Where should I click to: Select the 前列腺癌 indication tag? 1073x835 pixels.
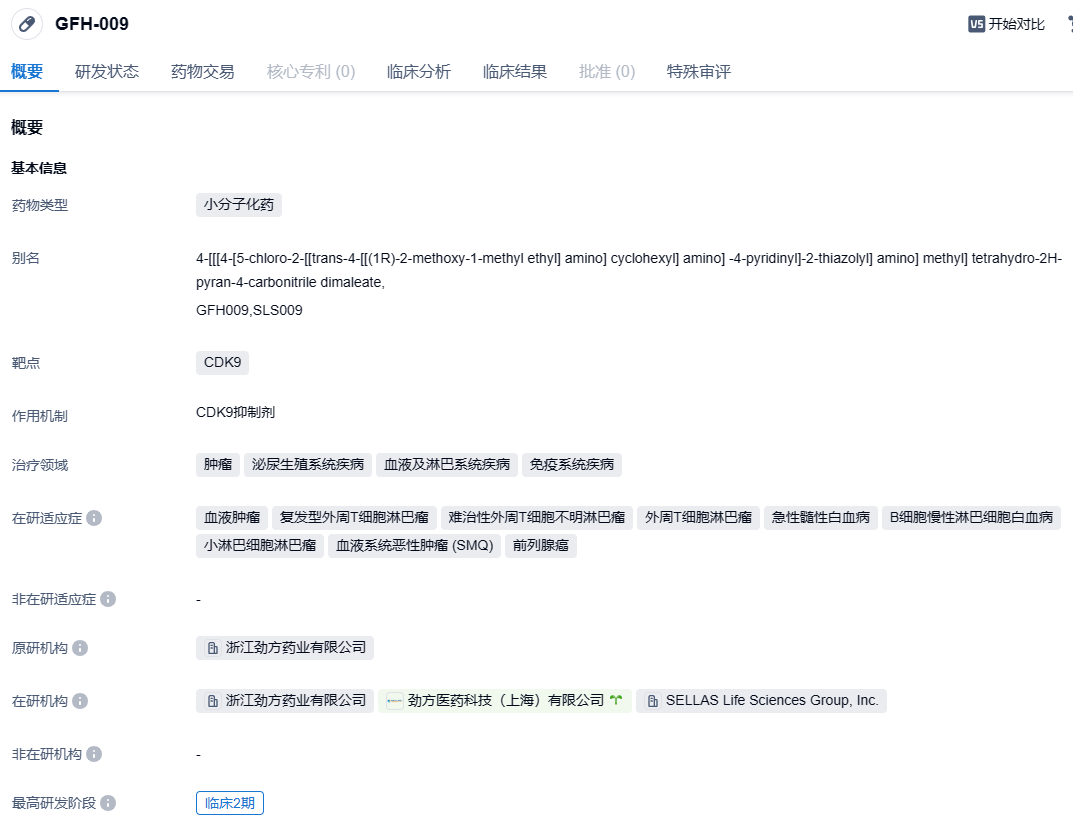(541, 546)
